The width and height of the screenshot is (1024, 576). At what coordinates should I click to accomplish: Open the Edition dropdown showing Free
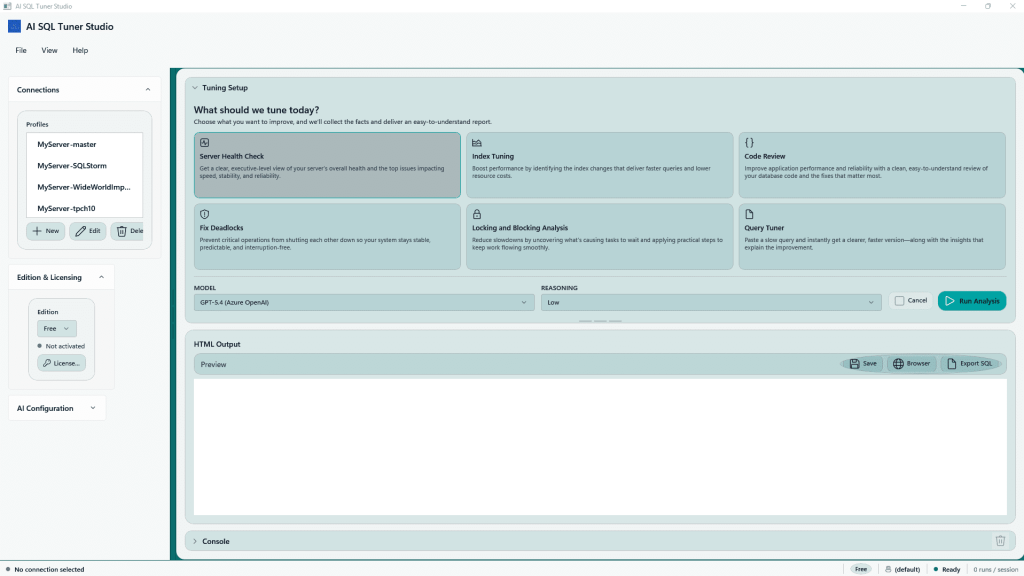pyautogui.click(x=57, y=328)
